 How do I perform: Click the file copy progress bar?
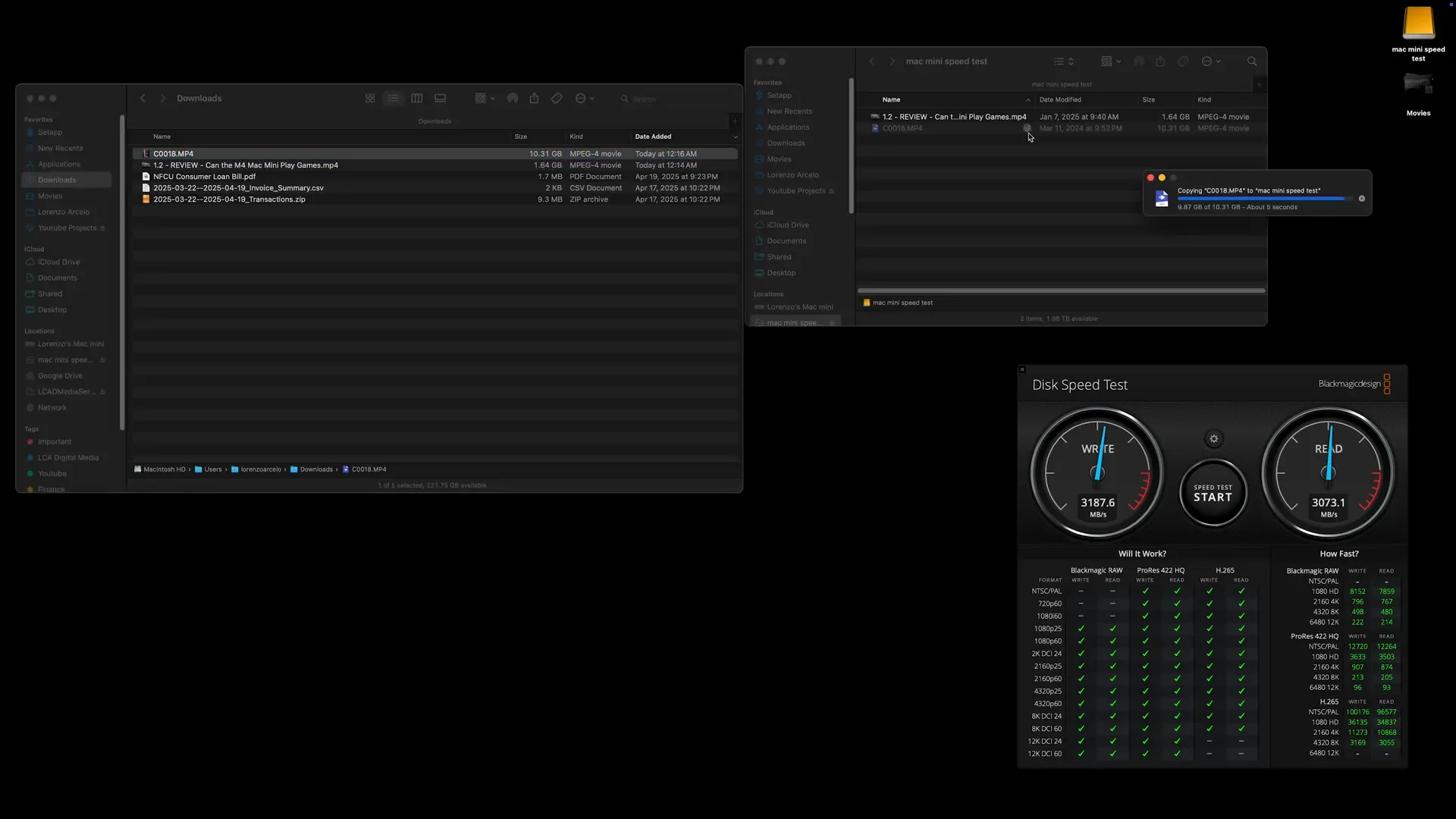1265,199
